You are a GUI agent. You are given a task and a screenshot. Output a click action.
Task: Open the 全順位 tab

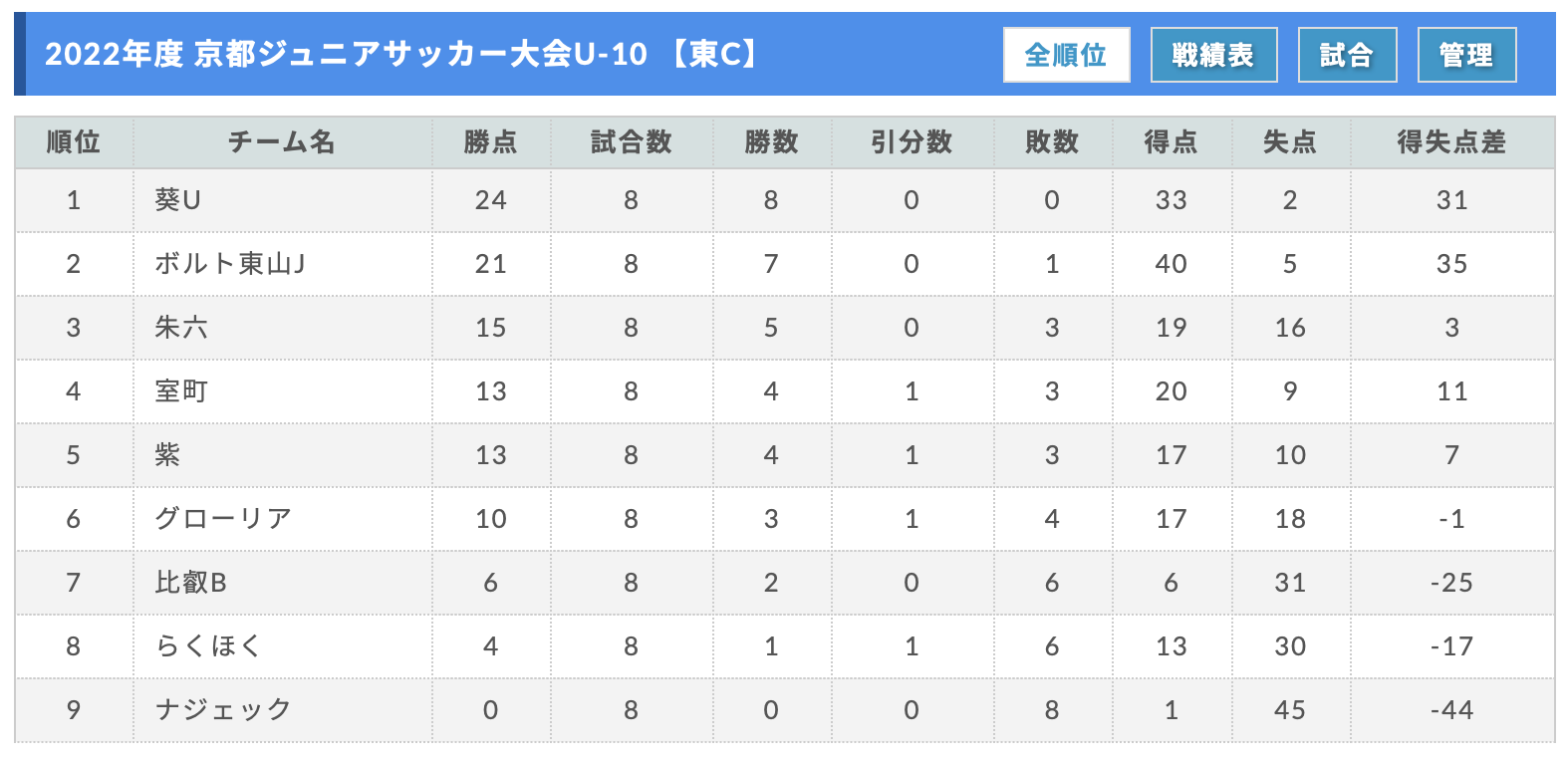1066,55
